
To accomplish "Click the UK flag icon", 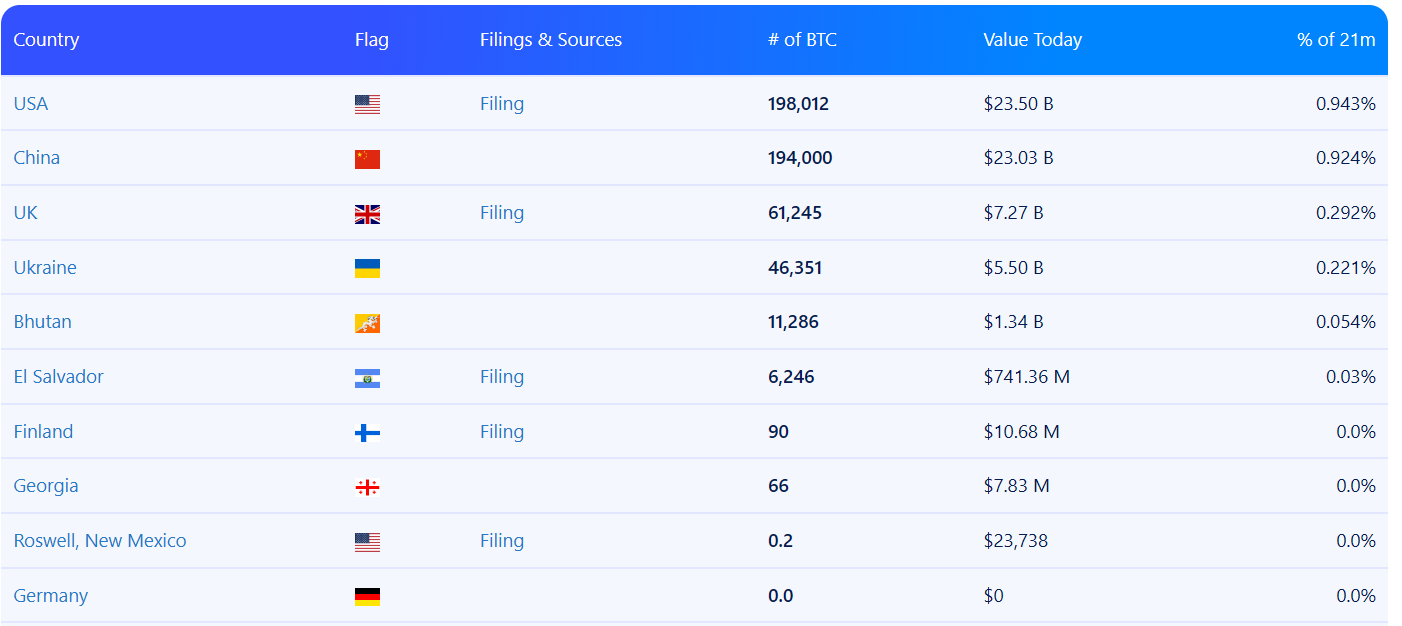I will point(367,214).
